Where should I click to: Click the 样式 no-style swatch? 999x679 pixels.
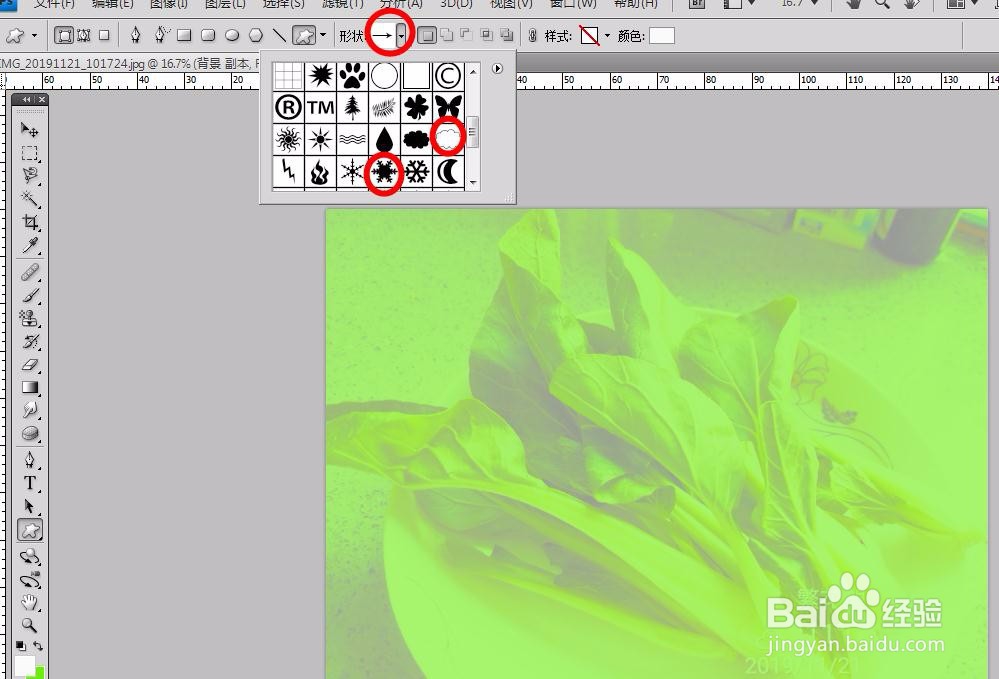coord(590,36)
